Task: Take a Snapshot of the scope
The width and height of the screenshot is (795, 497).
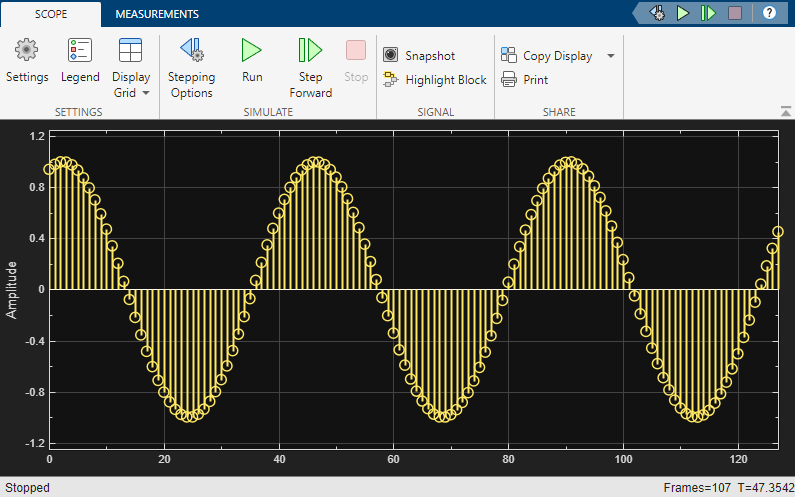Action: tap(419, 55)
